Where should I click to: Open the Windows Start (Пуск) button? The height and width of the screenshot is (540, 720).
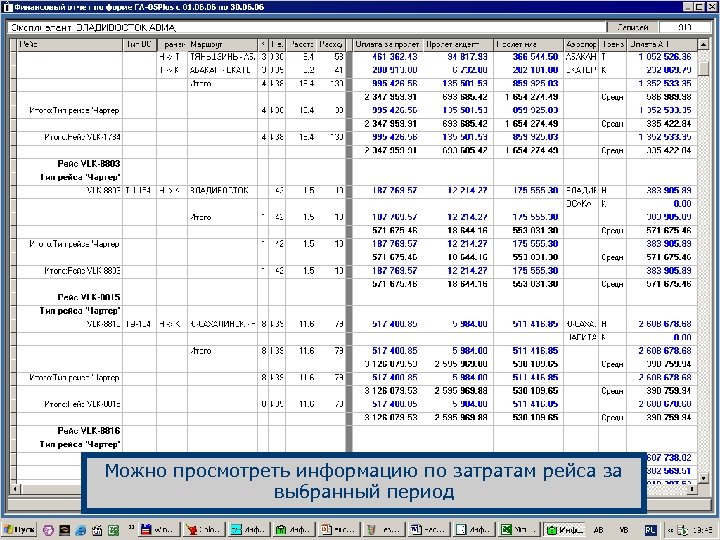point(20,530)
